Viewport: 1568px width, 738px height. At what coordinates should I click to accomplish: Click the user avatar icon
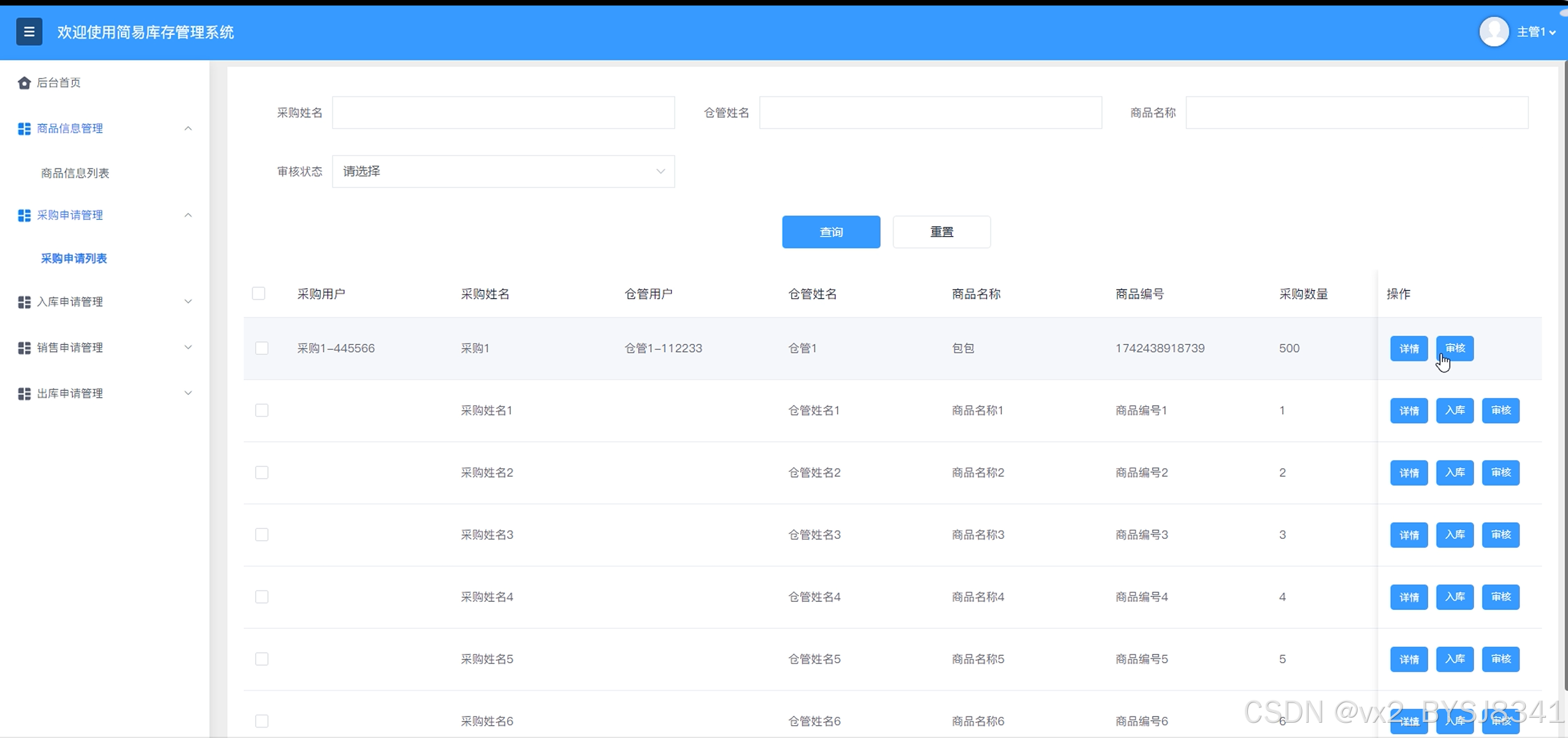1494,32
